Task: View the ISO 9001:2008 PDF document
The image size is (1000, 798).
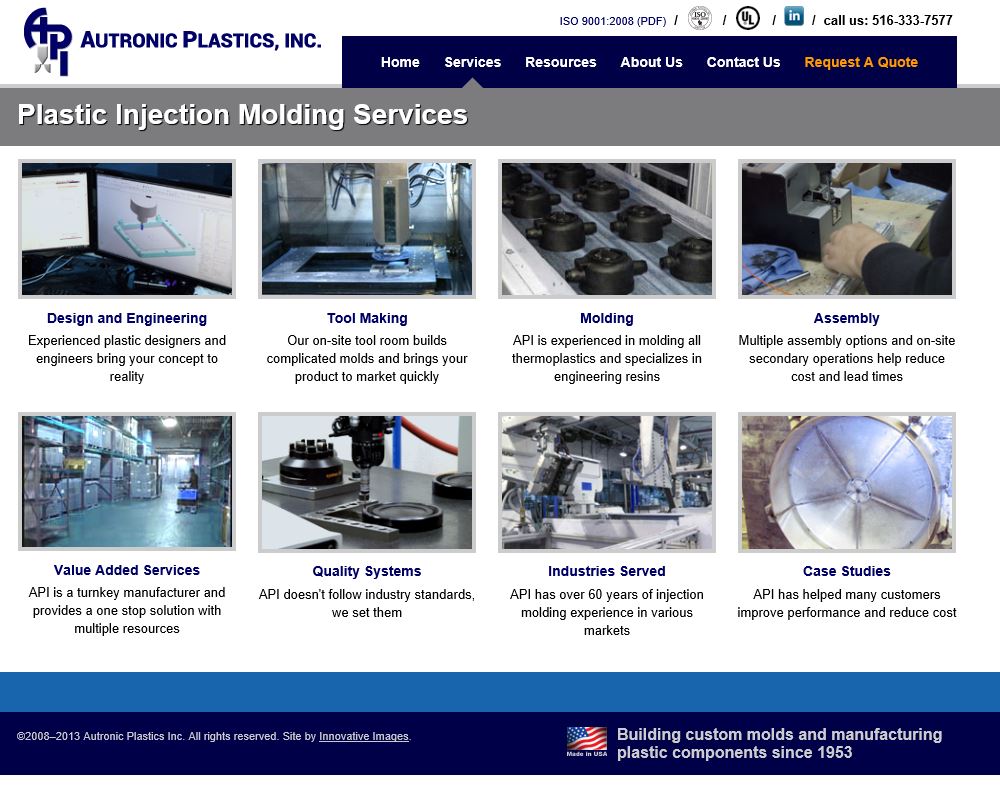Action: click(610, 18)
